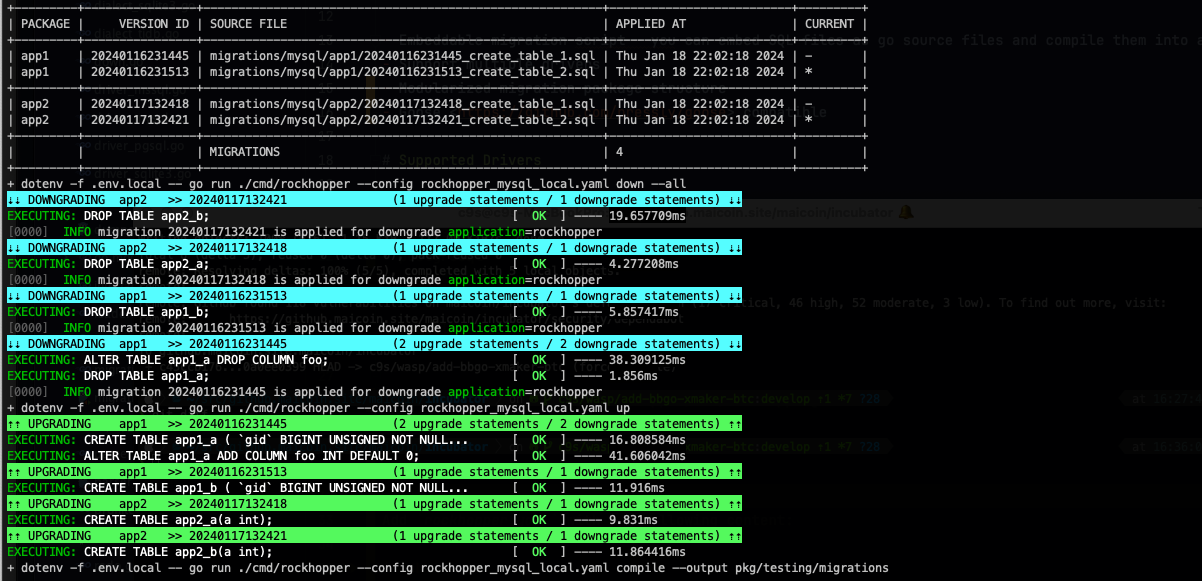This screenshot has width=1202, height=581.
Task: Click the DROP TABLE app1_b; statement
Action: pyautogui.click(x=148, y=313)
